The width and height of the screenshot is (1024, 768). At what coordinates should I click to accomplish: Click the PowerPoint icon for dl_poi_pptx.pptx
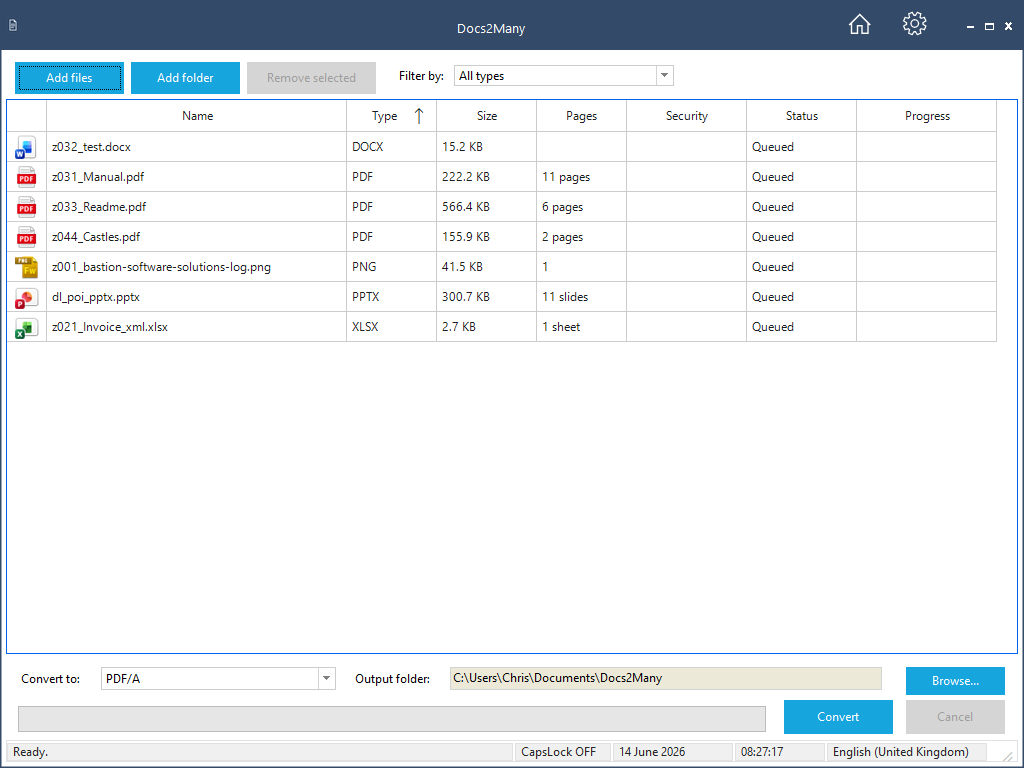tap(26, 297)
